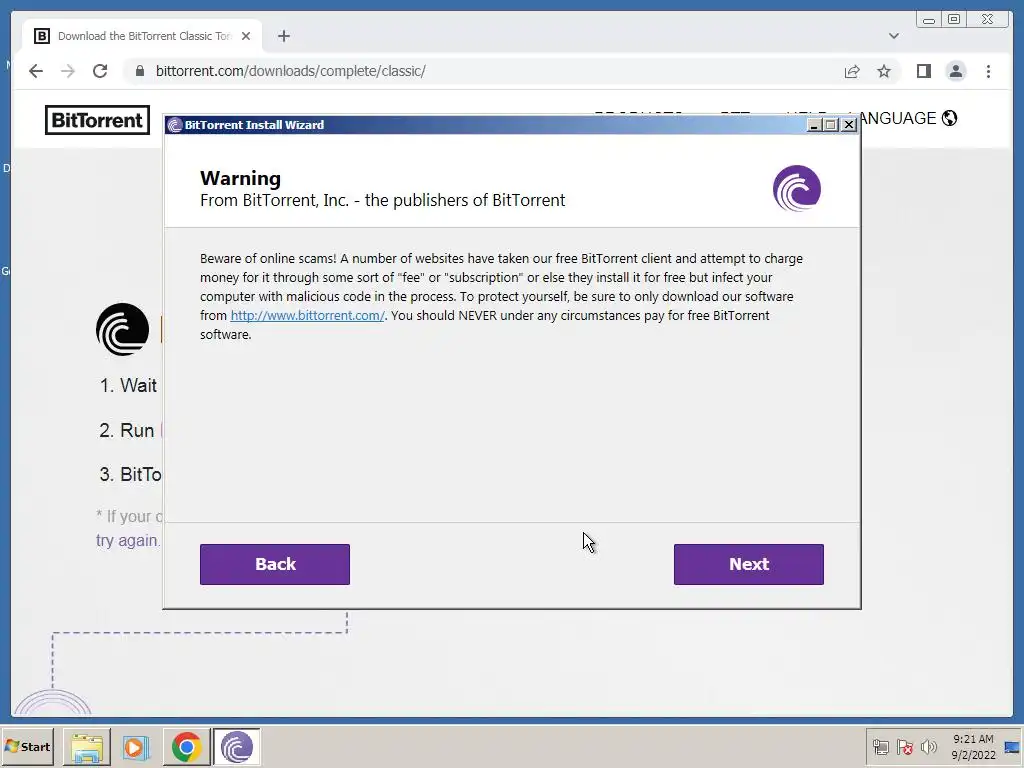Close the Chrome browser window

(x=988, y=20)
